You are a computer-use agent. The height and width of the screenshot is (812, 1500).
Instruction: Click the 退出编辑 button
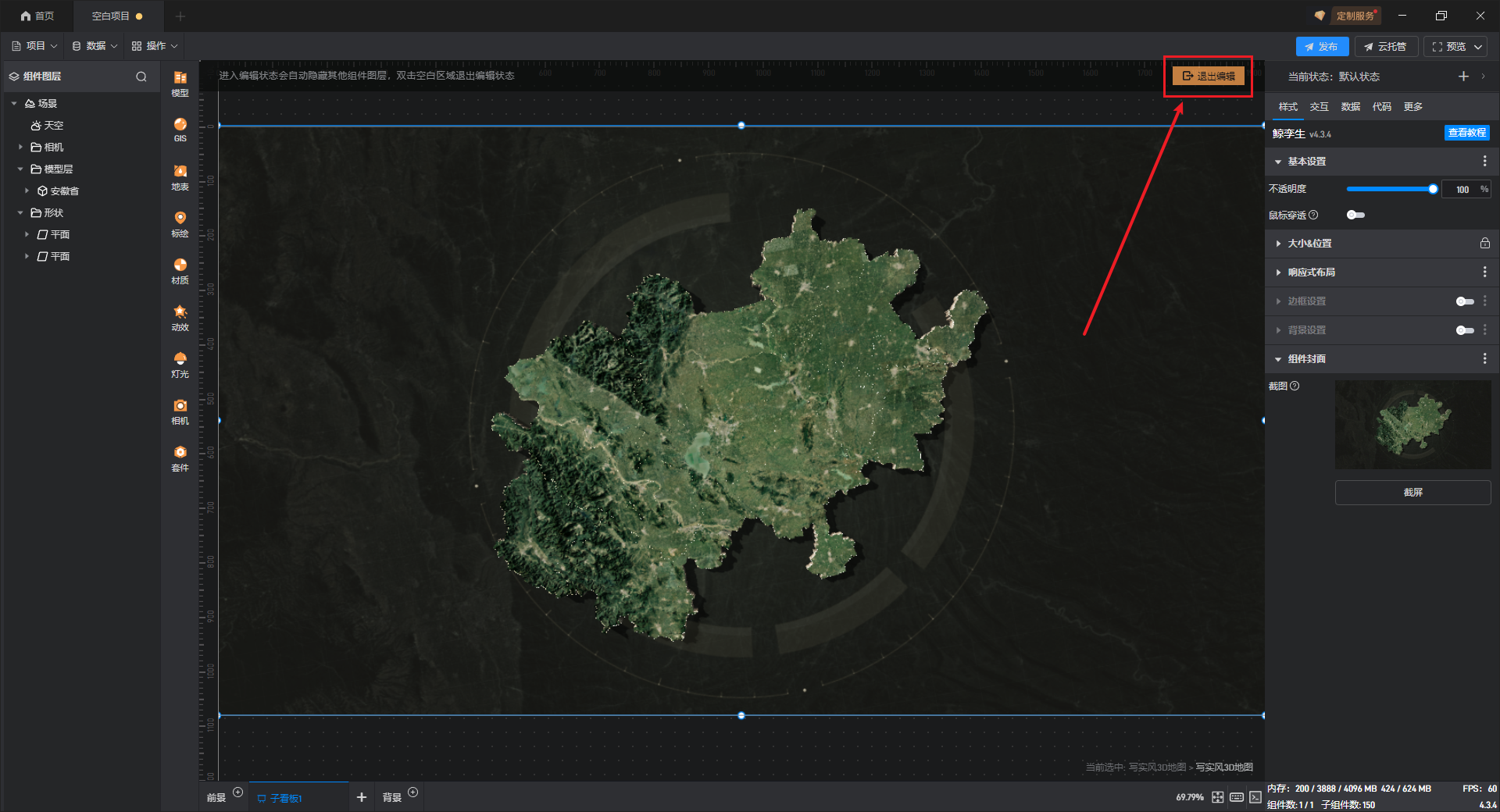tap(1208, 76)
